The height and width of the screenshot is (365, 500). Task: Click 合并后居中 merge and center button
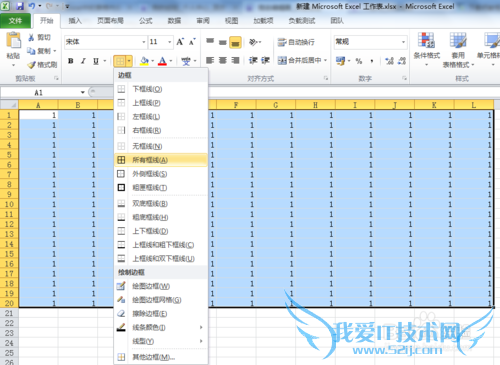pyautogui.click(x=302, y=60)
